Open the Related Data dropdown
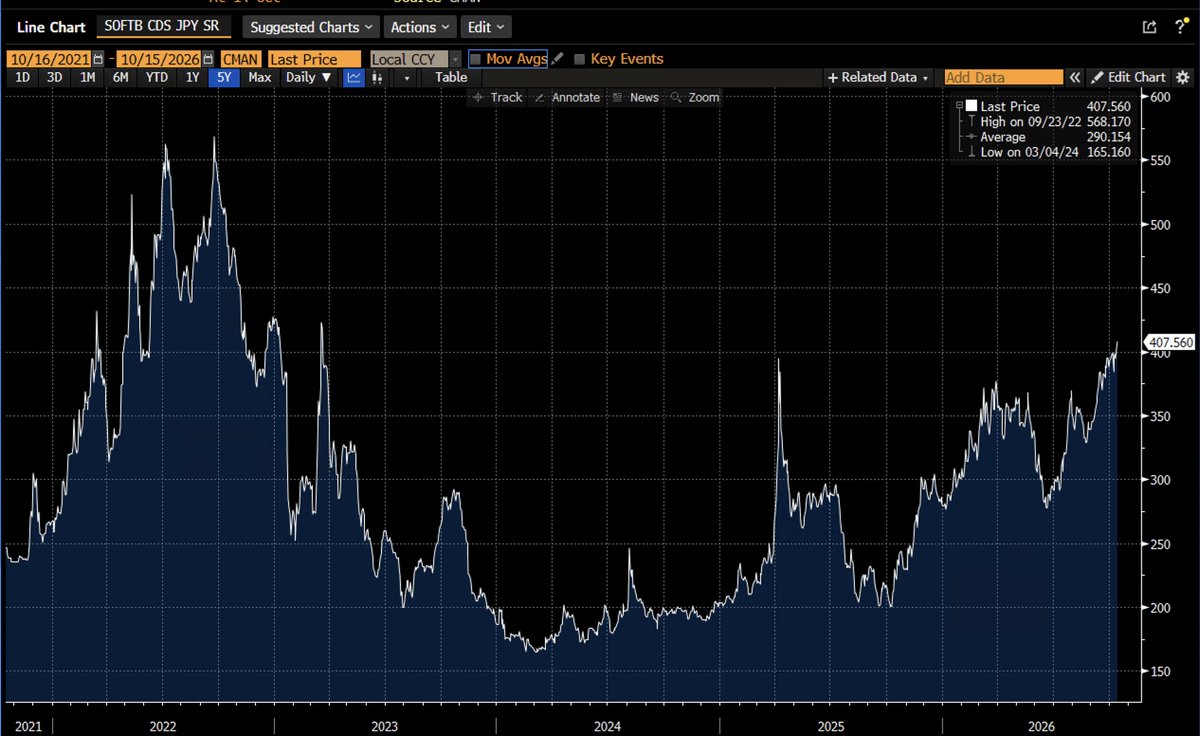 (879, 77)
